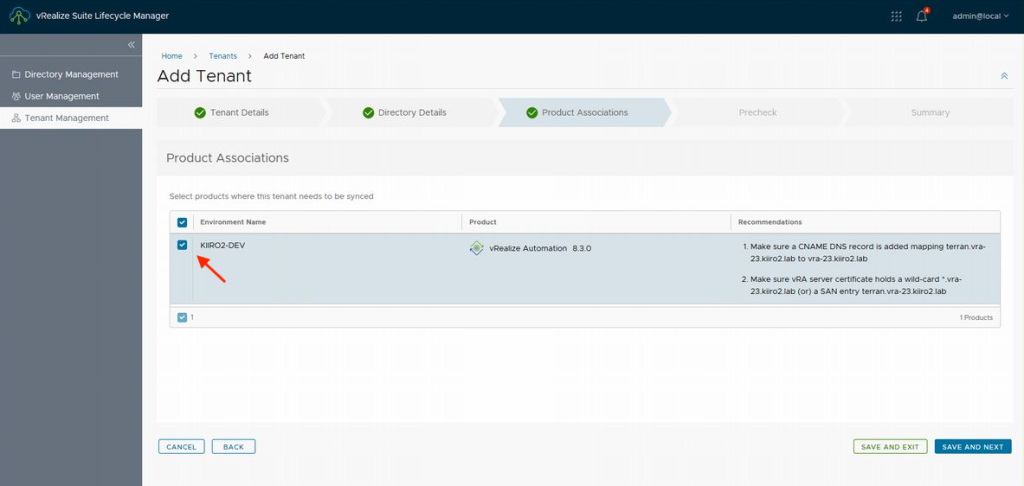The image size is (1024, 486).
Task: Click the User Management people icon
Action: (16, 96)
